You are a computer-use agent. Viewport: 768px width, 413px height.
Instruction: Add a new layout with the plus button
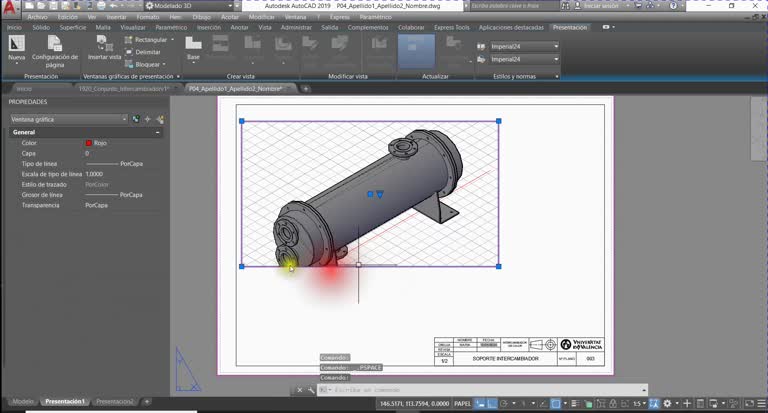point(146,402)
